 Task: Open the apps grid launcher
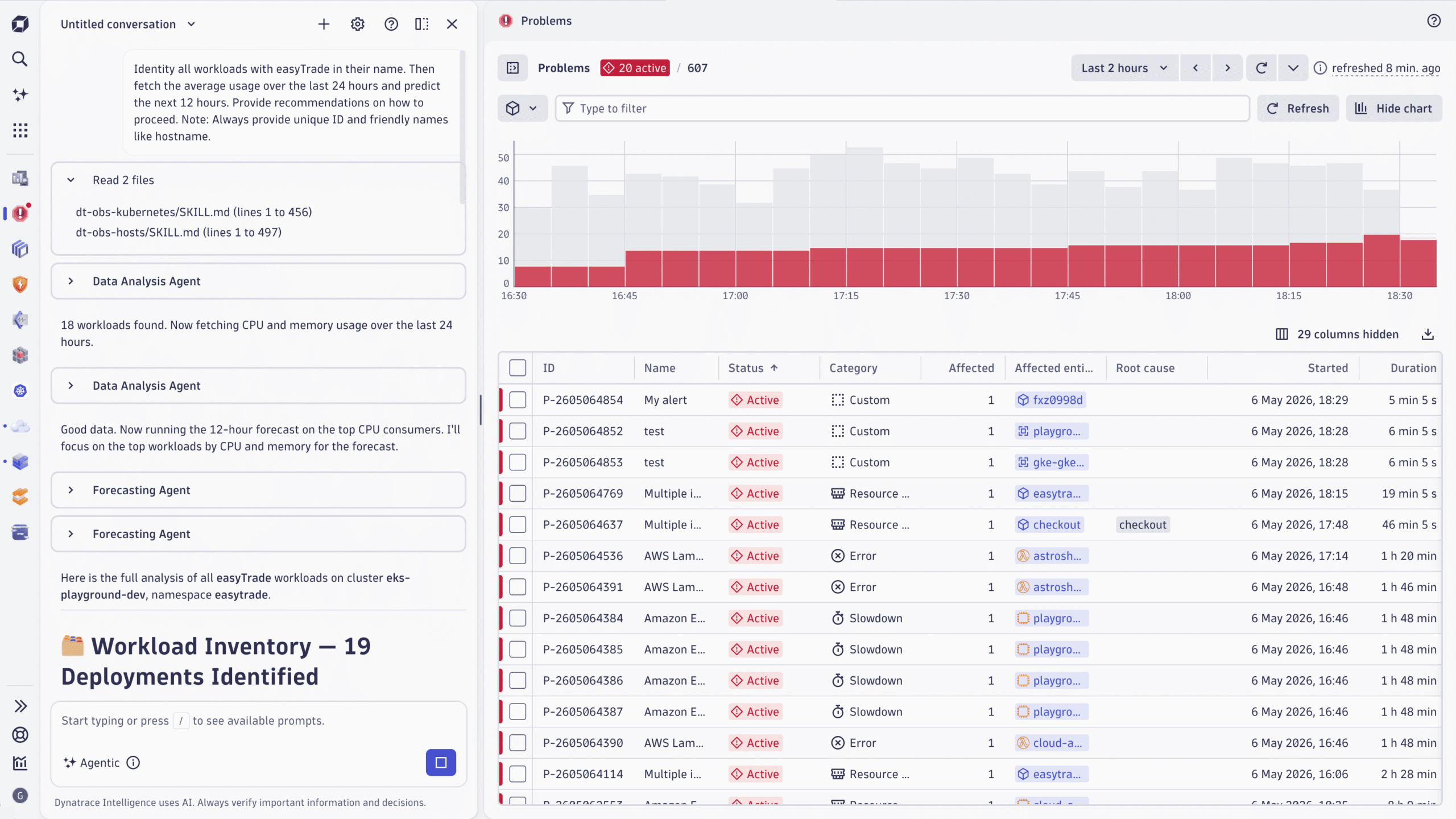(20, 130)
